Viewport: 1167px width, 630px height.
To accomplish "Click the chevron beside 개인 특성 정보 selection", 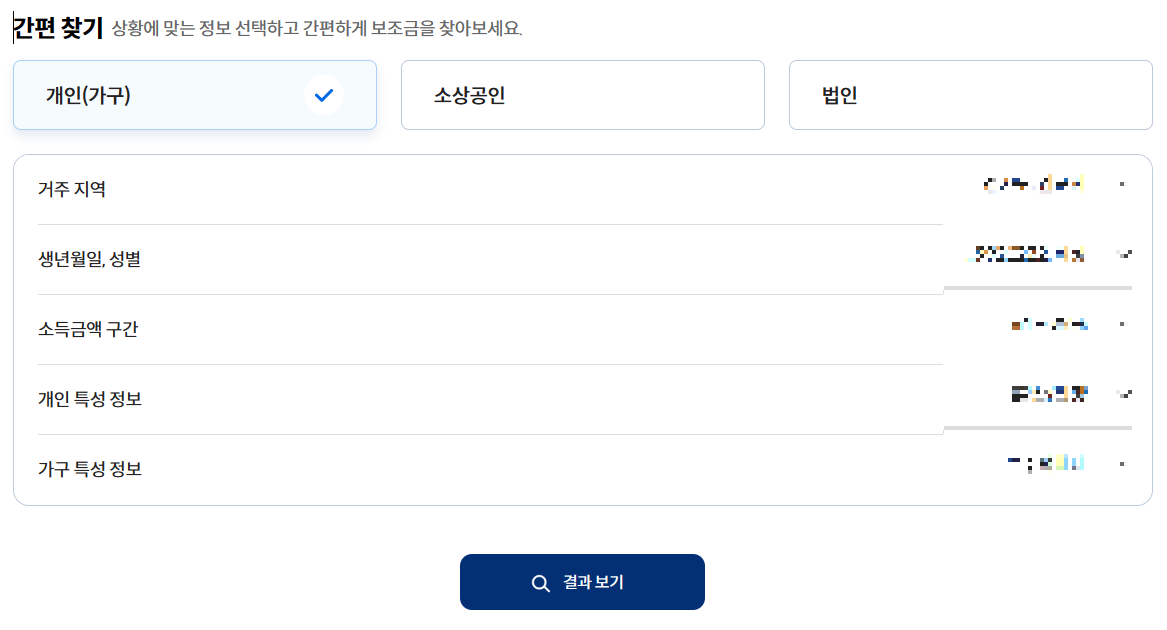I will [1122, 394].
